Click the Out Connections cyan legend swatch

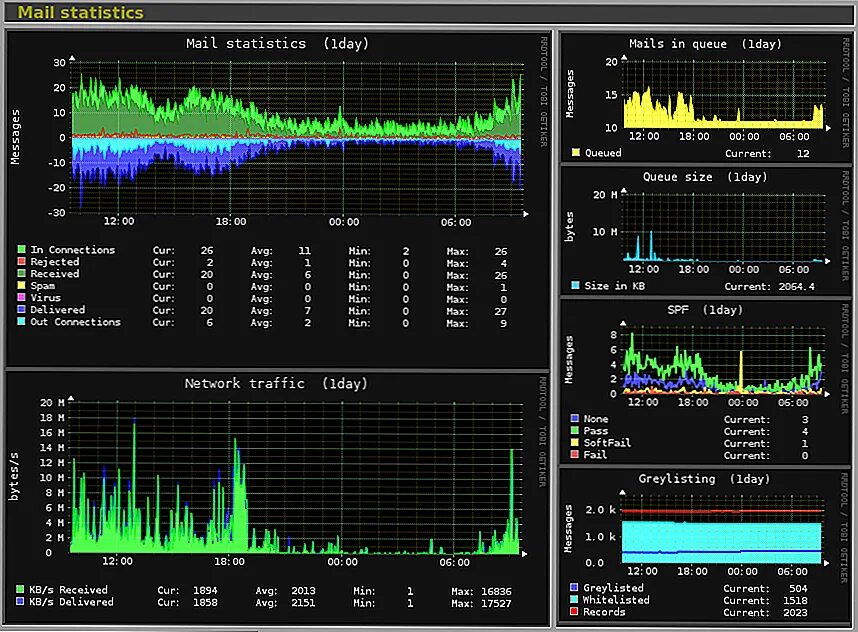pos(21,322)
